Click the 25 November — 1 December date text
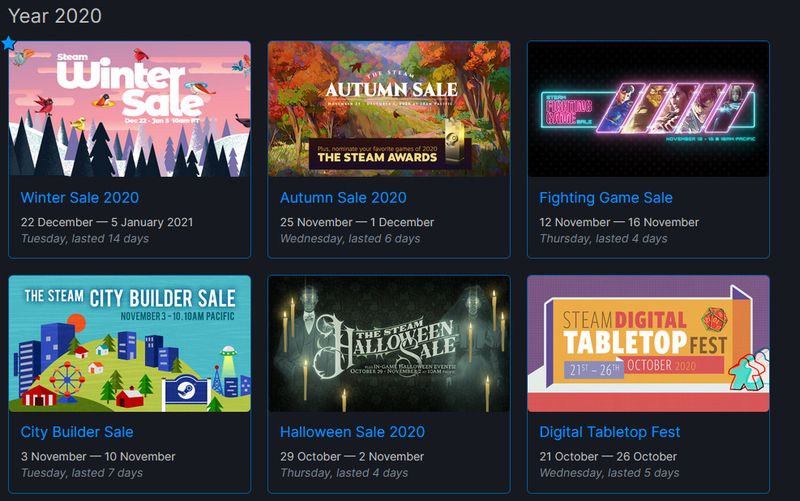 357,222
